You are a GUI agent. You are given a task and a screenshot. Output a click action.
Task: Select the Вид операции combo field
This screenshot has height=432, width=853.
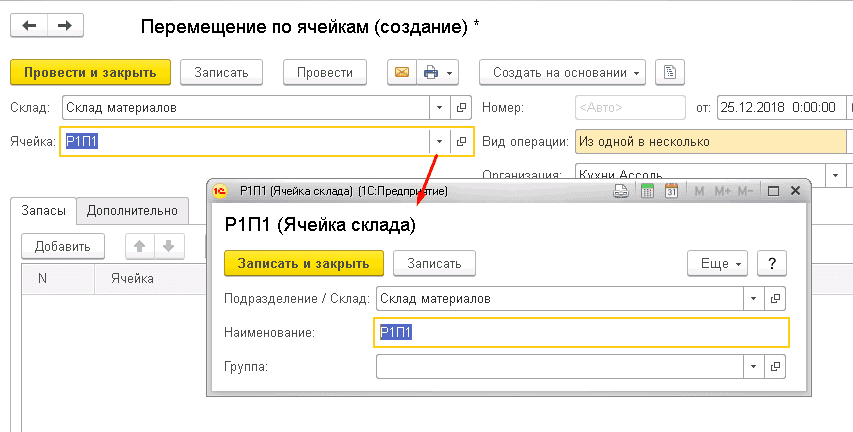[710, 141]
